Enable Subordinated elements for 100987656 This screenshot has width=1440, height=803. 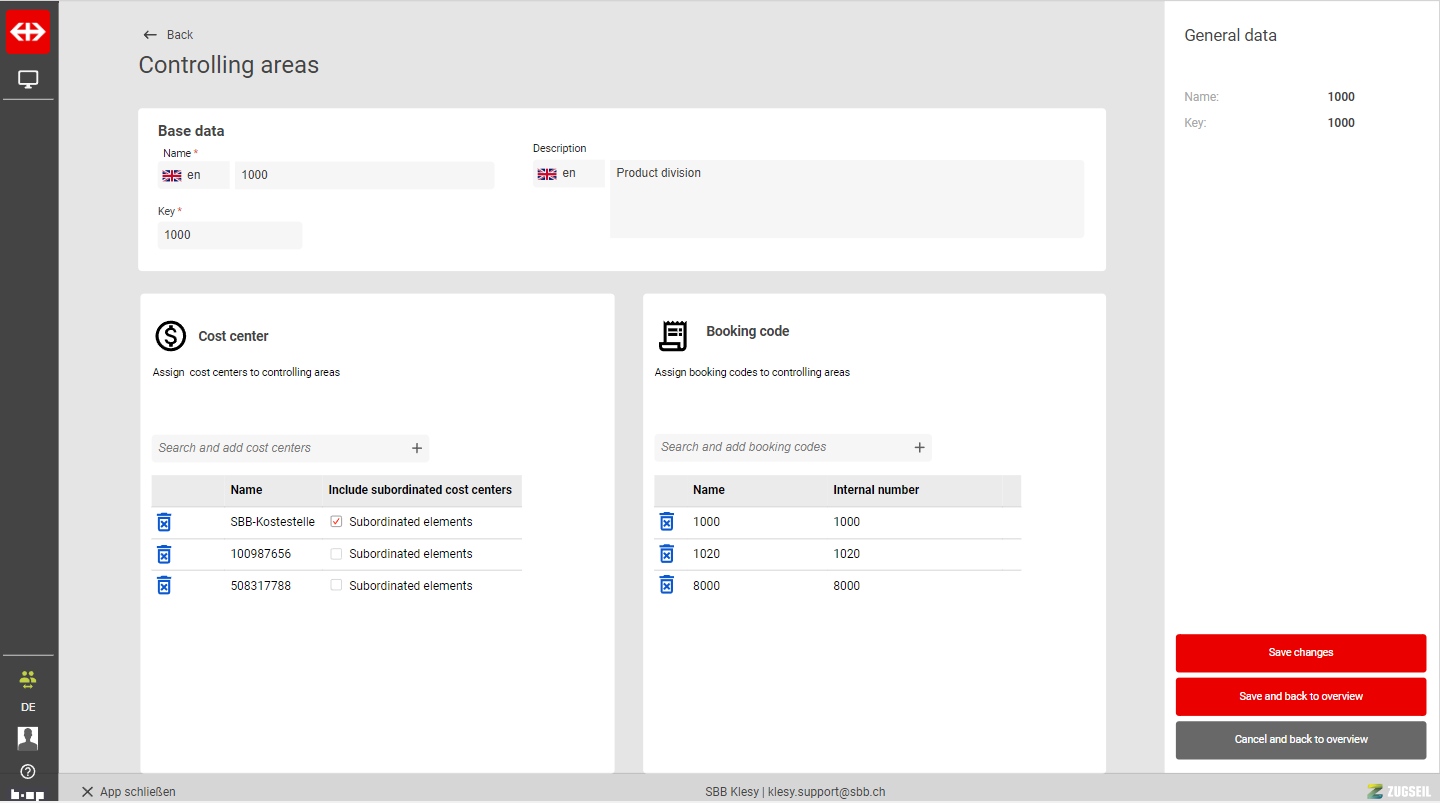tap(336, 554)
